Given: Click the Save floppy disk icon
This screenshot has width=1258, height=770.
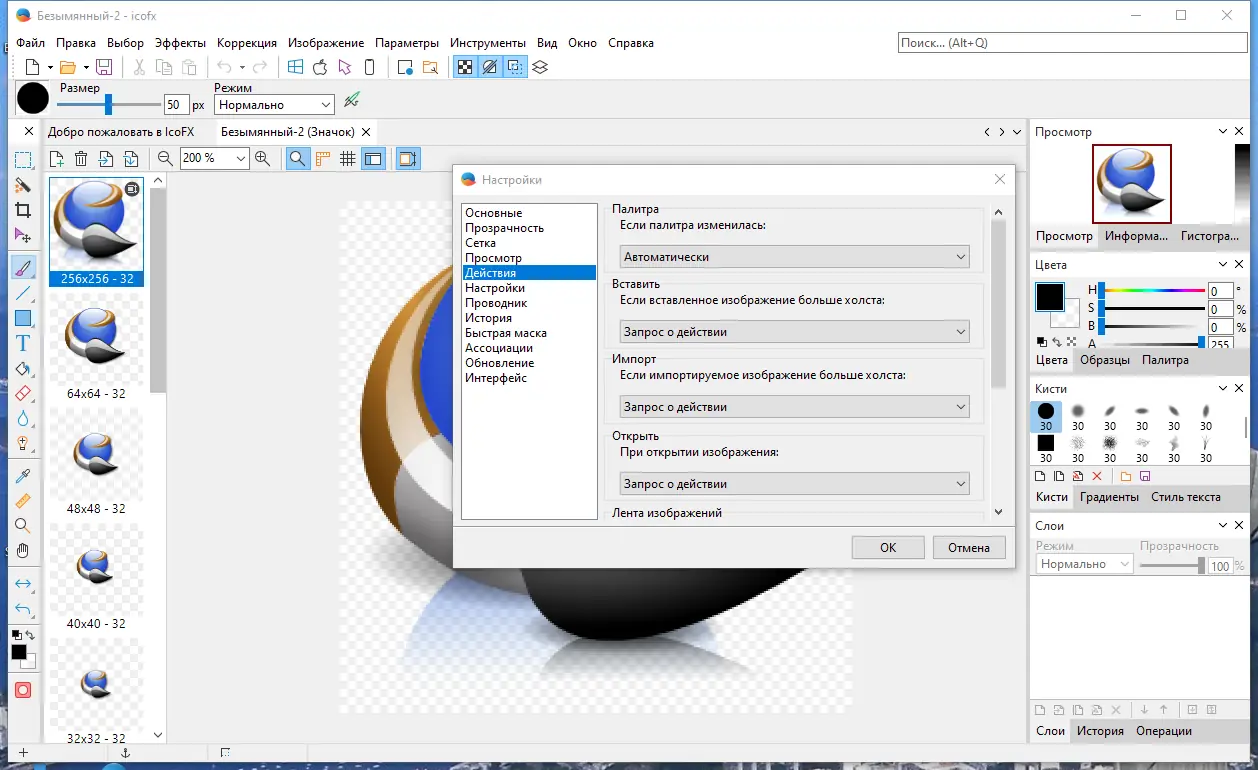Looking at the screenshot, I should point(104,67).
